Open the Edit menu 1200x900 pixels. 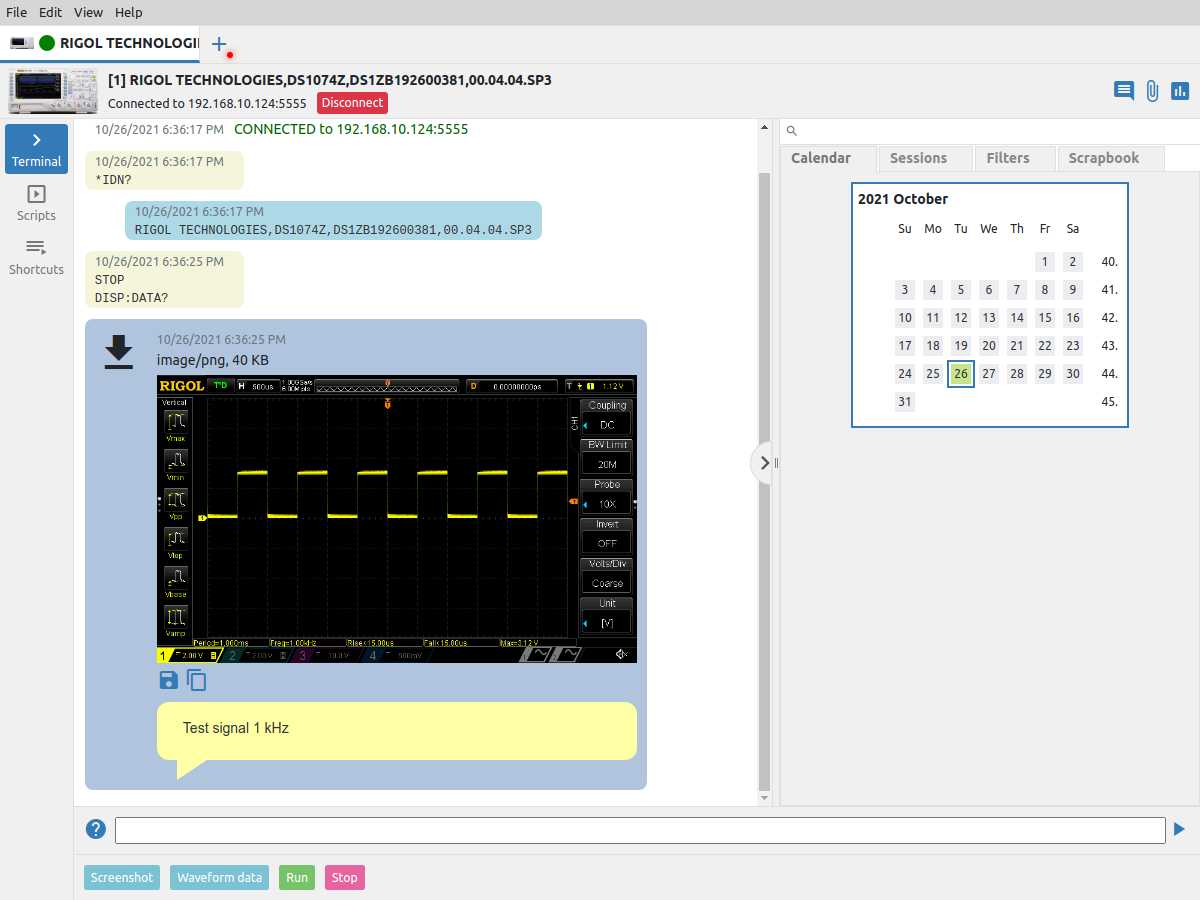coord(51,12)
